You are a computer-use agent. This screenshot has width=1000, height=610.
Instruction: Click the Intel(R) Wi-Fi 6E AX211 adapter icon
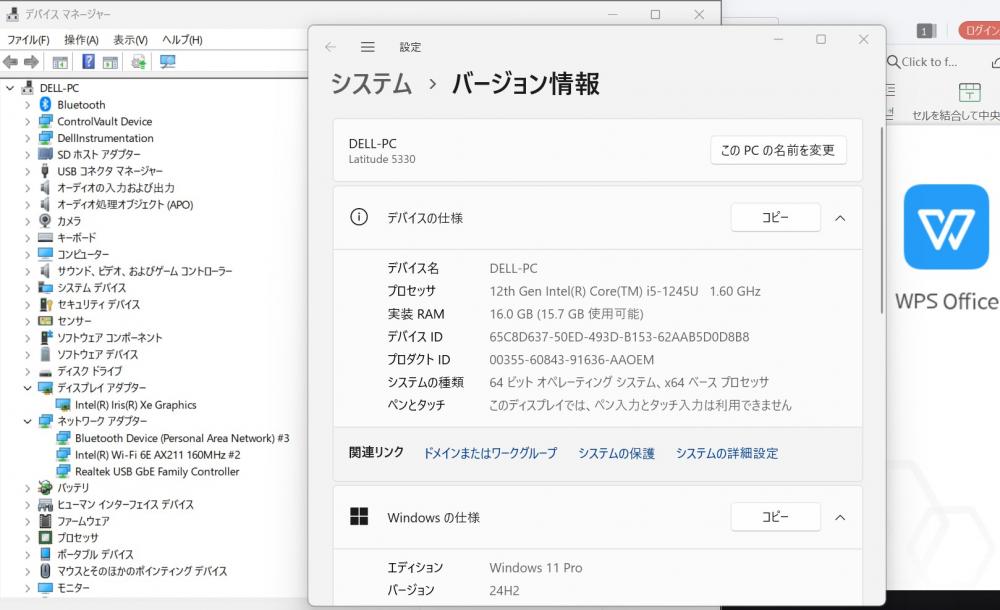(63, 454)
